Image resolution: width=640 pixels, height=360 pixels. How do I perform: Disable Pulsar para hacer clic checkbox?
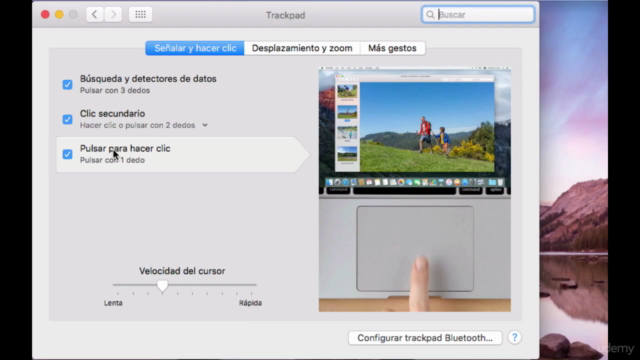tap(67, 154)
